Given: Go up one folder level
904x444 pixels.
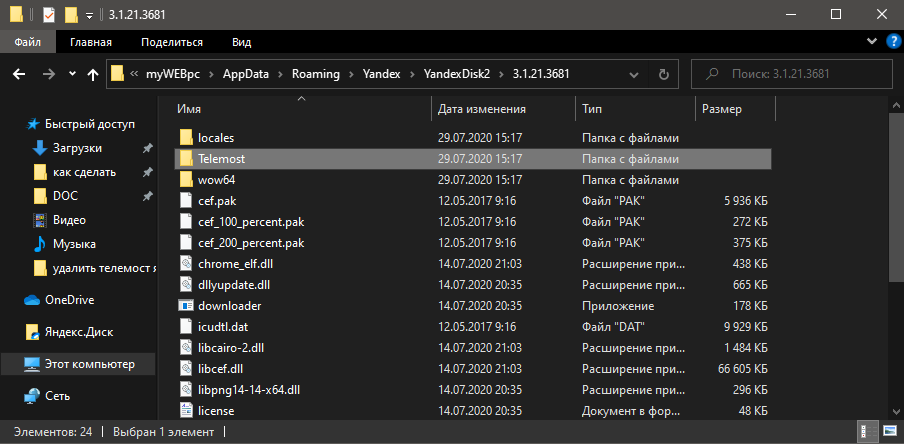Looking at the screenshot, I should [92, 74].
